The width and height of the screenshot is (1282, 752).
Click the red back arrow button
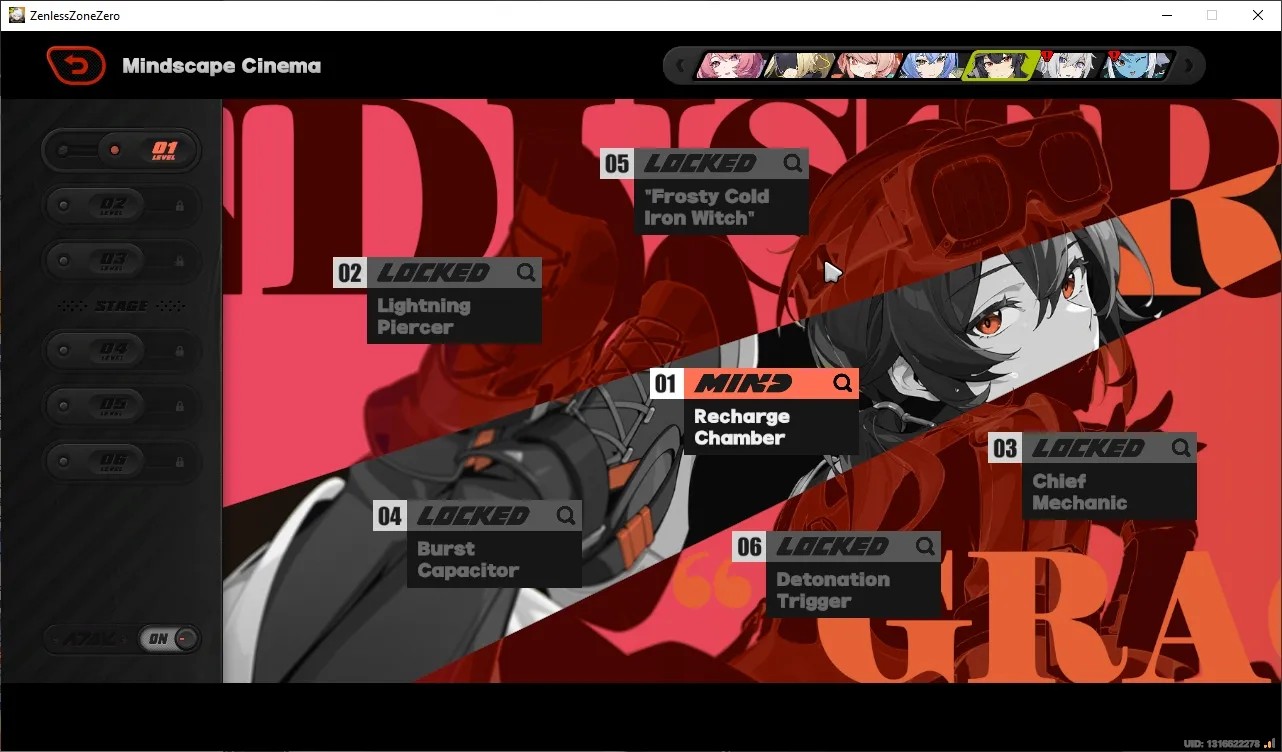point(76,66)
